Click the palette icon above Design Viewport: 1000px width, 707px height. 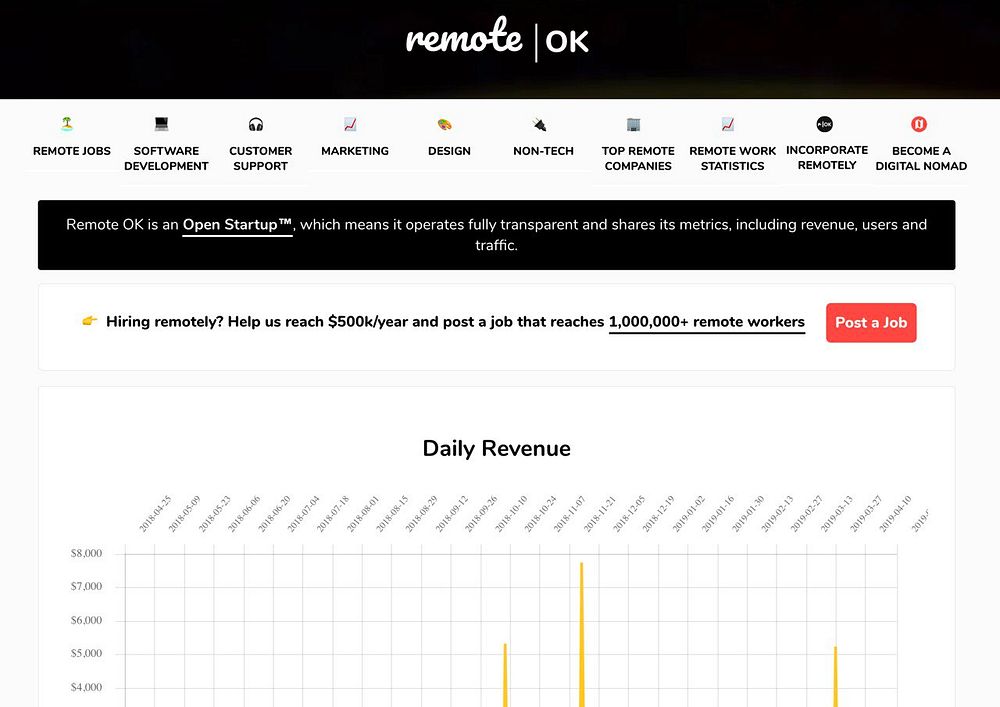(x=445, y=124)
